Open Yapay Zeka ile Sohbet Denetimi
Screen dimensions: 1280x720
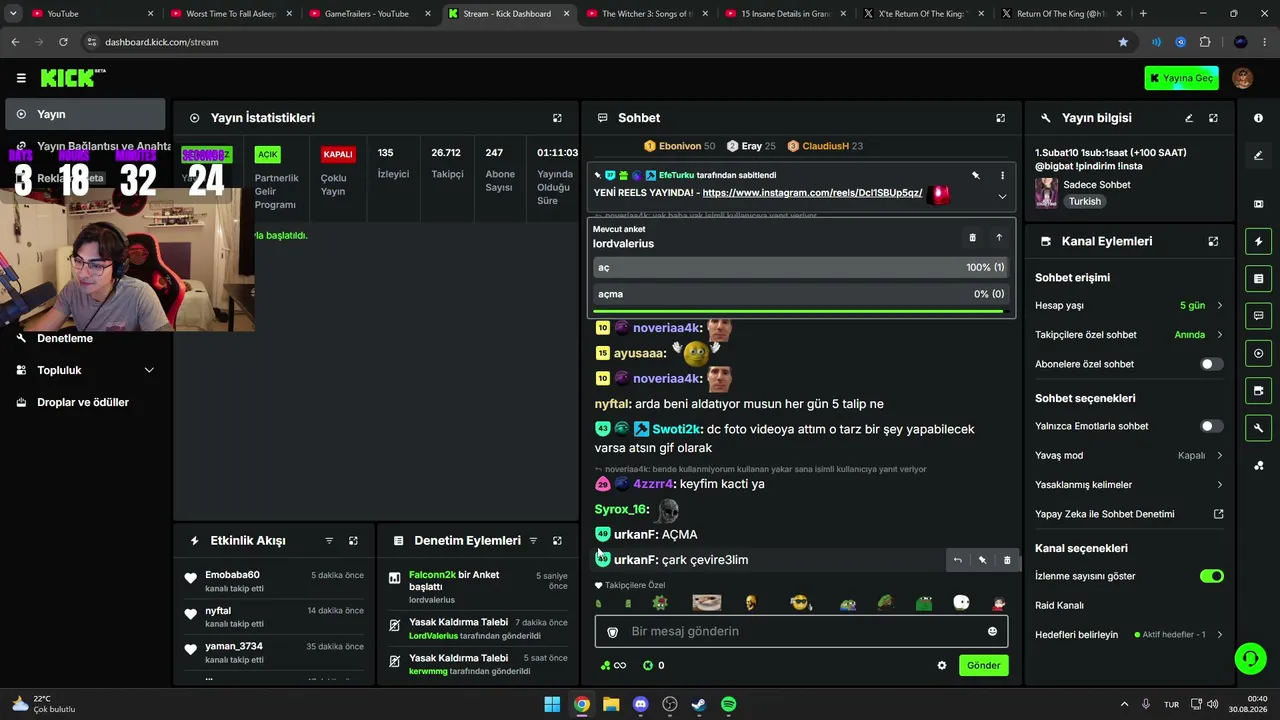point(1129,514)
